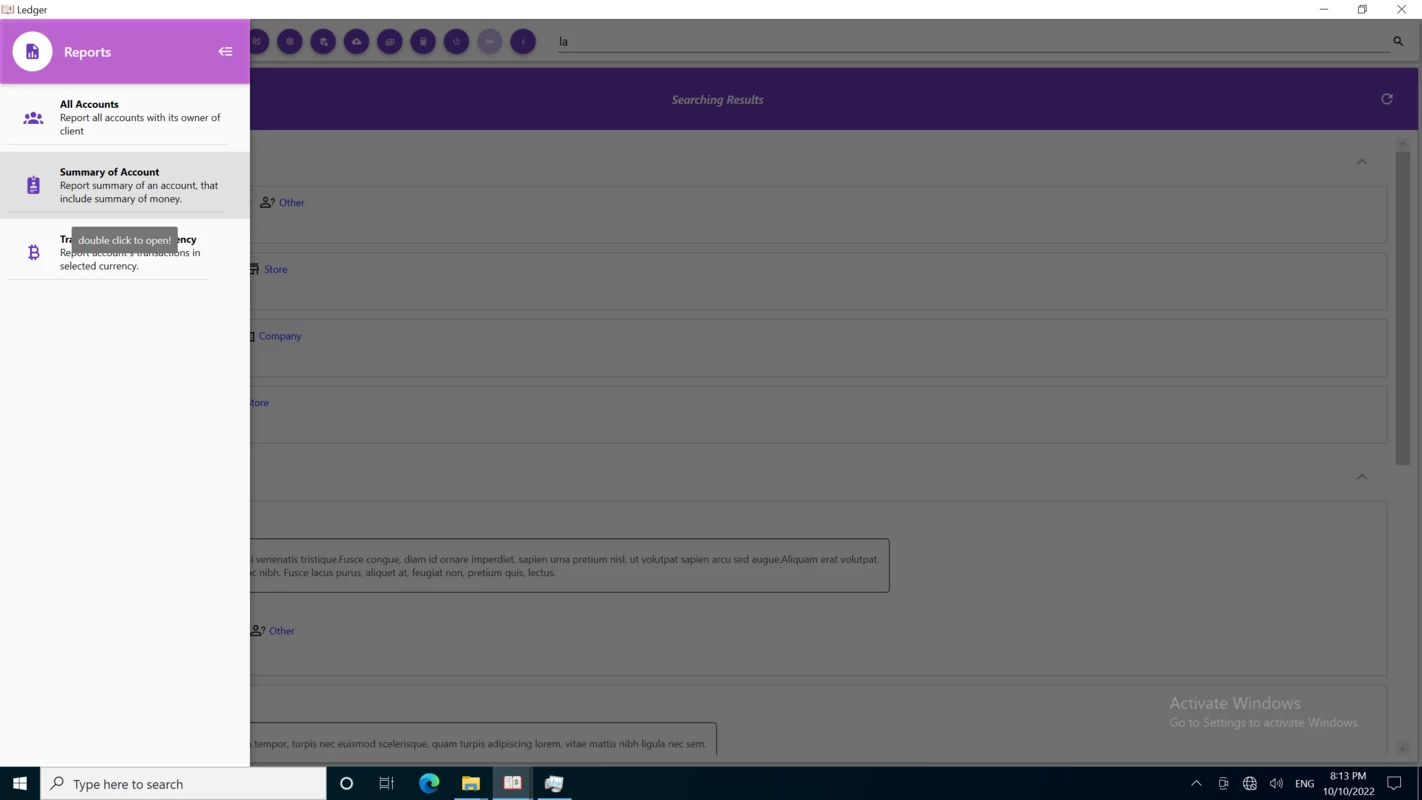This screenshot has height=800, width=1422.
Task: Click the power button icon
Action: pyautogui.click(x=456, y=42)
